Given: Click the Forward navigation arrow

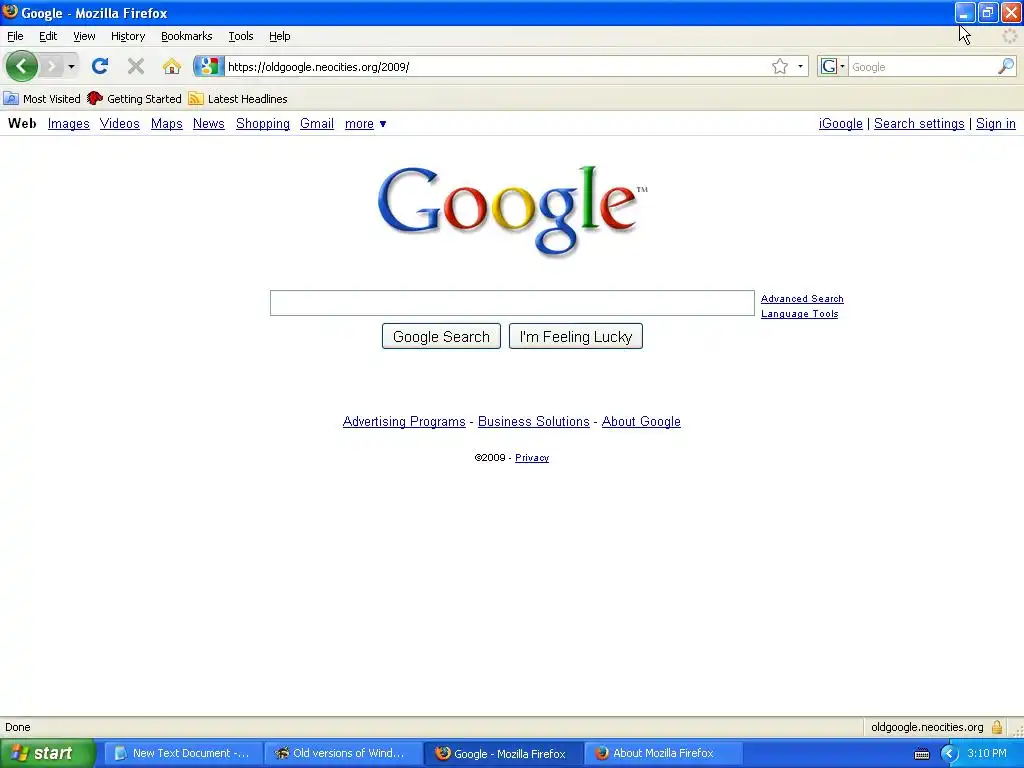Looking at the screenshot, I should (x=52, y=66).
